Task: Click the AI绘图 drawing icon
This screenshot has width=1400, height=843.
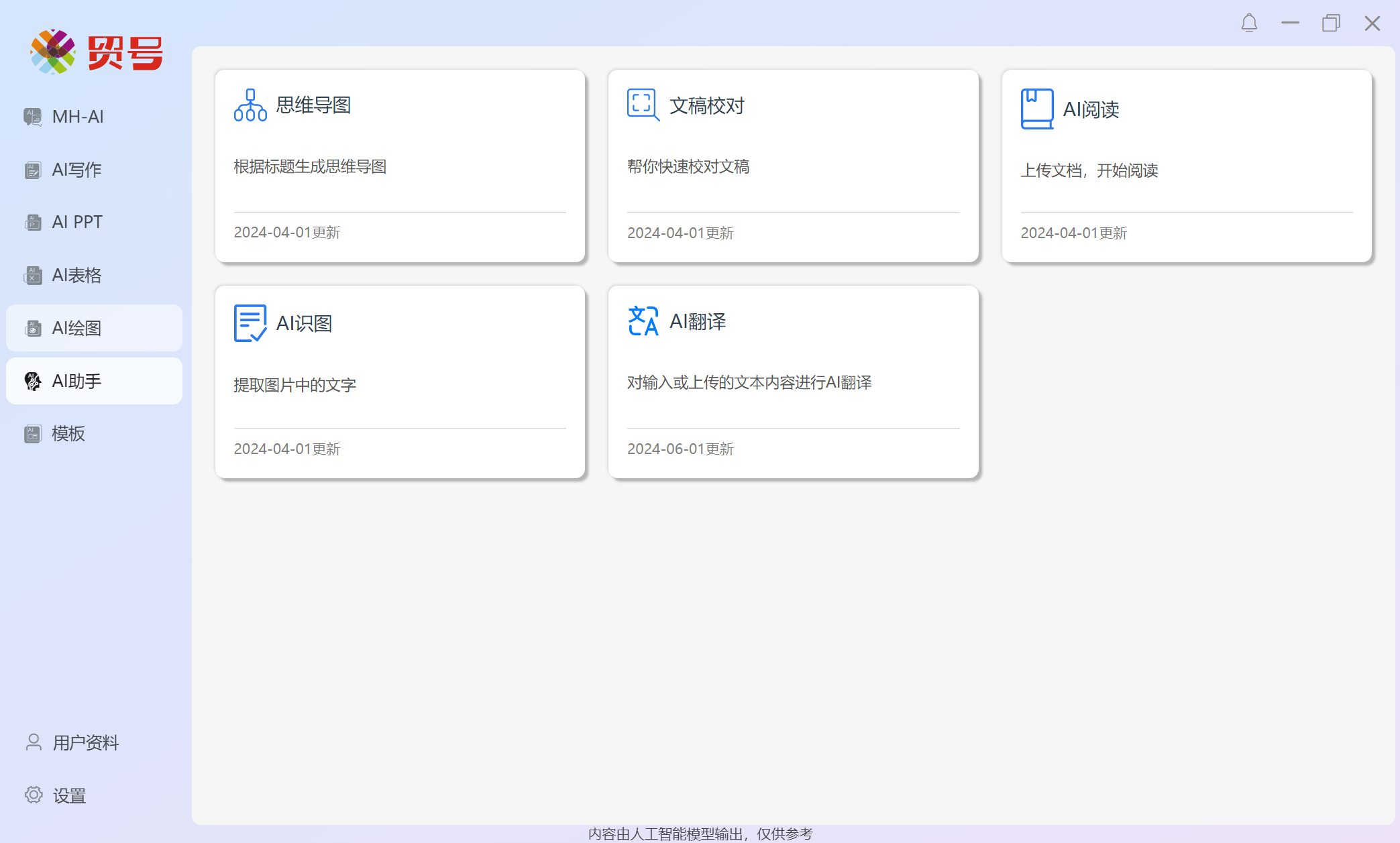Action: tap(33, 328)
